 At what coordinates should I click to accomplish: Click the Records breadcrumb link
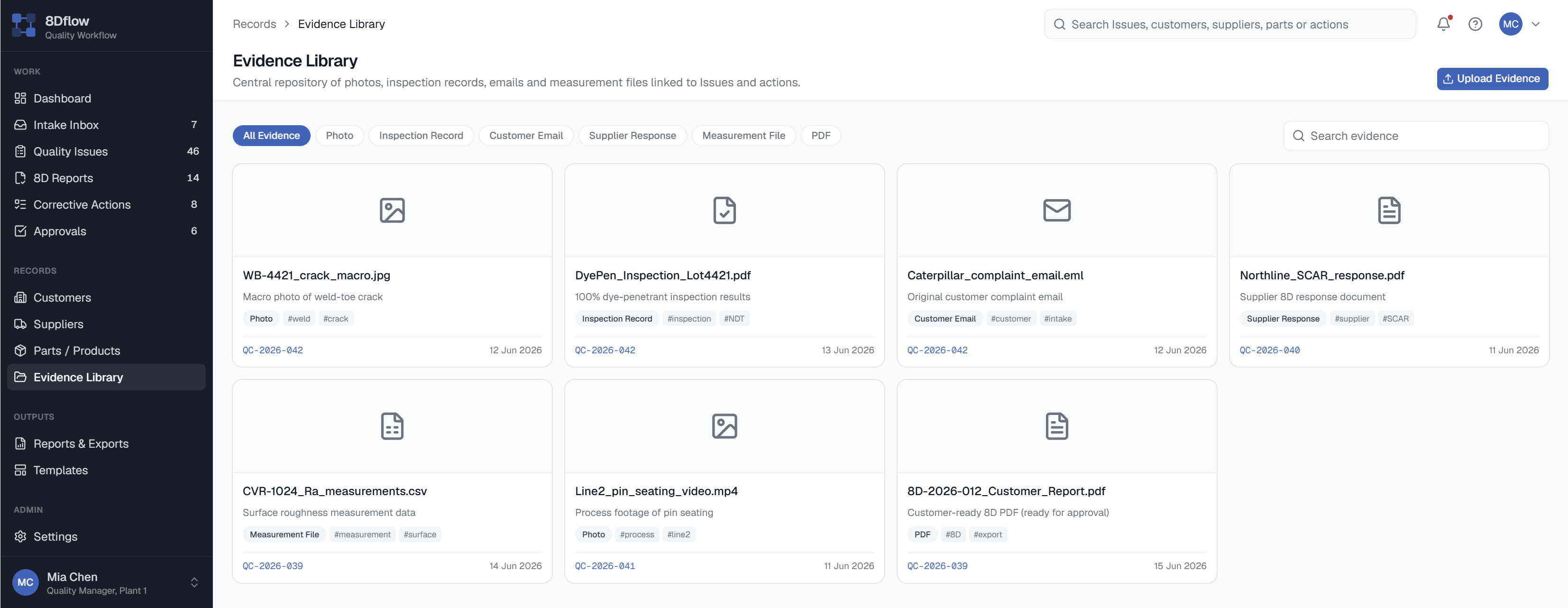click(x=254, y=24)
